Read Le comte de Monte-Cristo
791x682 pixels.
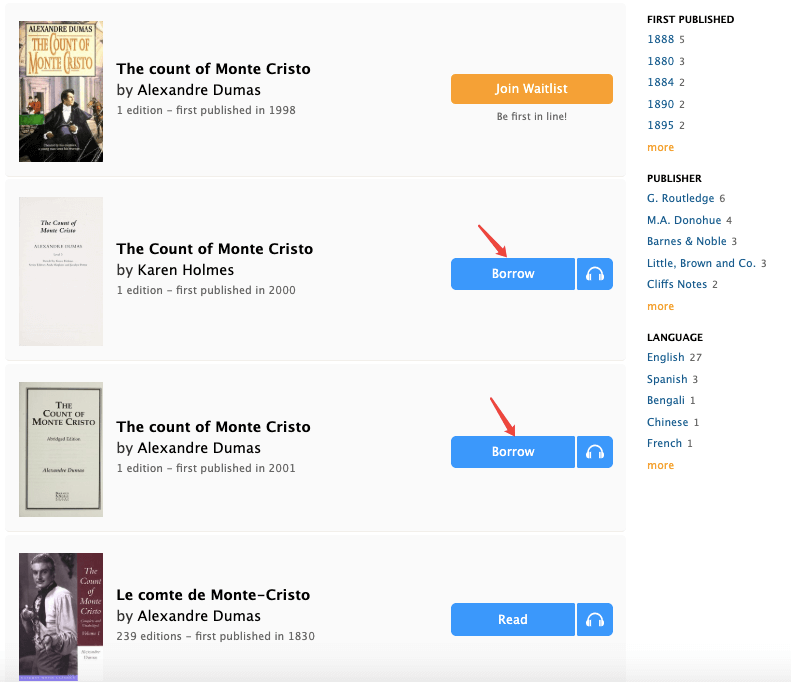(513, 620)
